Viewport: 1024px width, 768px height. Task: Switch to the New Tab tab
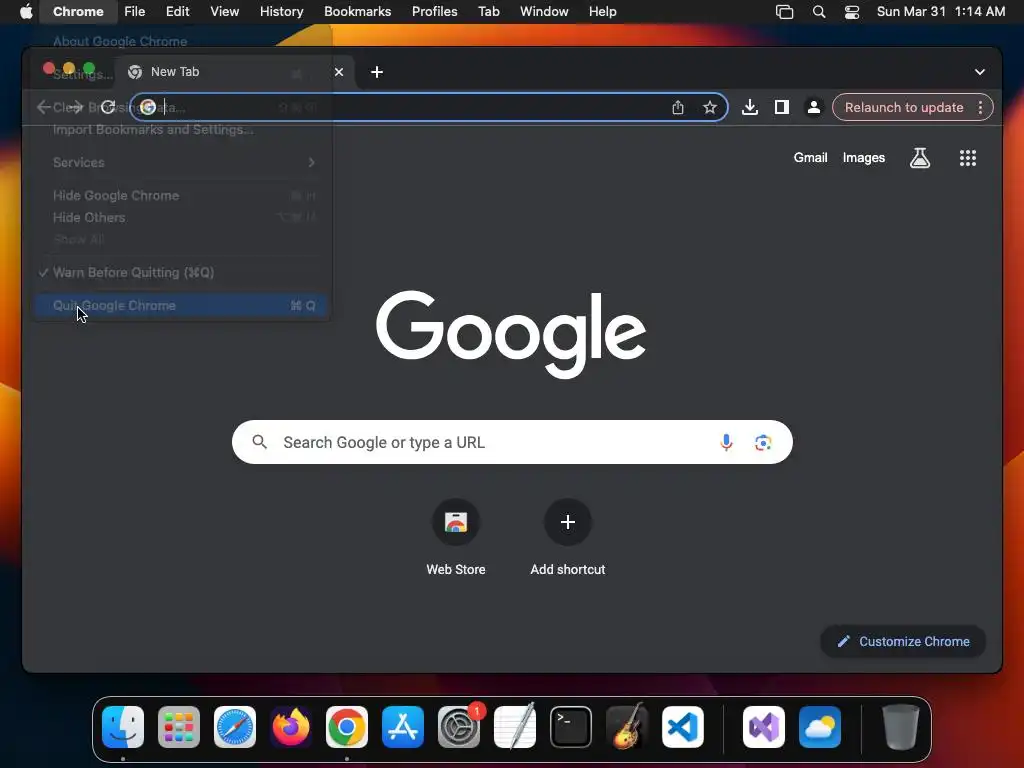[x=233, y=72]
